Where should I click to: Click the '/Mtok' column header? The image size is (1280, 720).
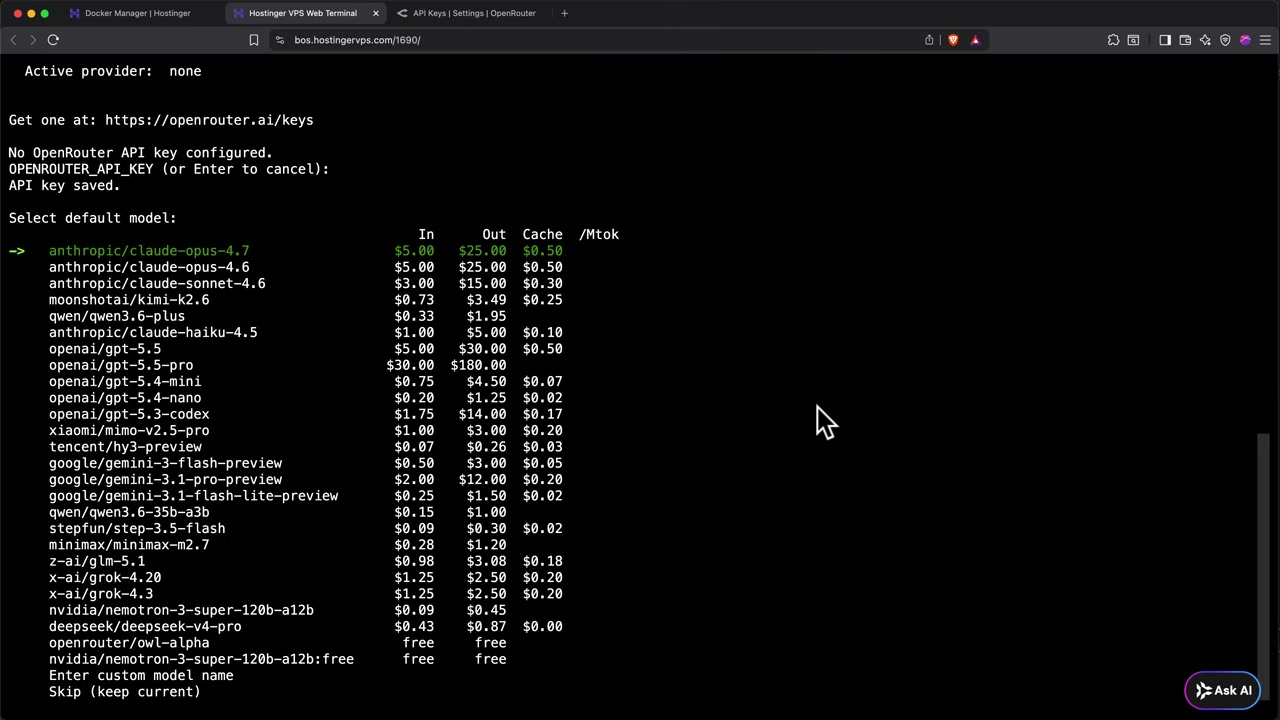pyautogui.click(x=599, y=234)
